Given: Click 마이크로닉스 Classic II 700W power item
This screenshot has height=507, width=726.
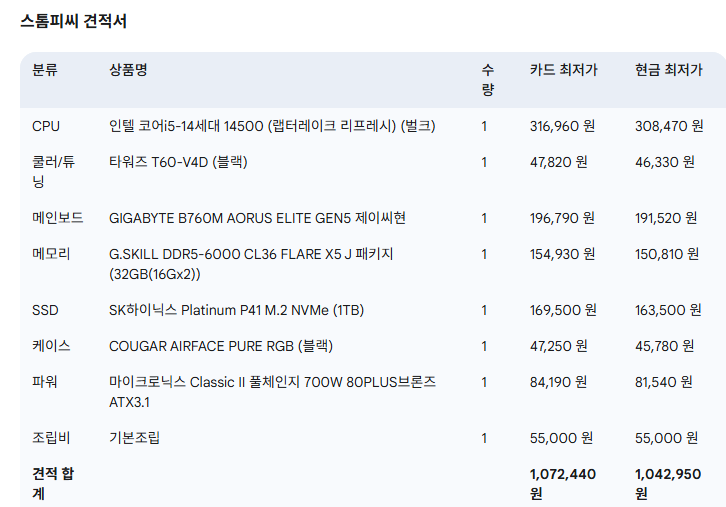Looking at the screenshot, I should [x=272, y=392].
